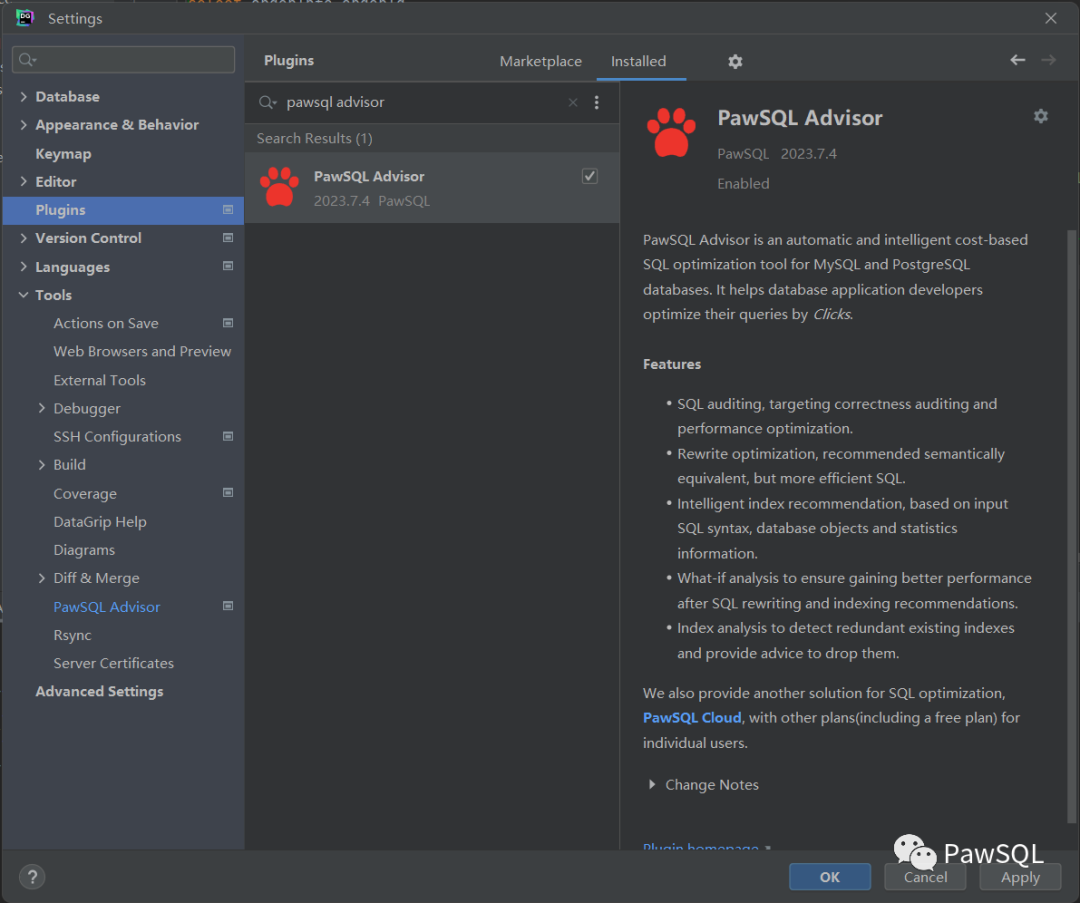Expand the Change Notes section
This screenshot has width=1080, height=903.
(x=653, y=785)
